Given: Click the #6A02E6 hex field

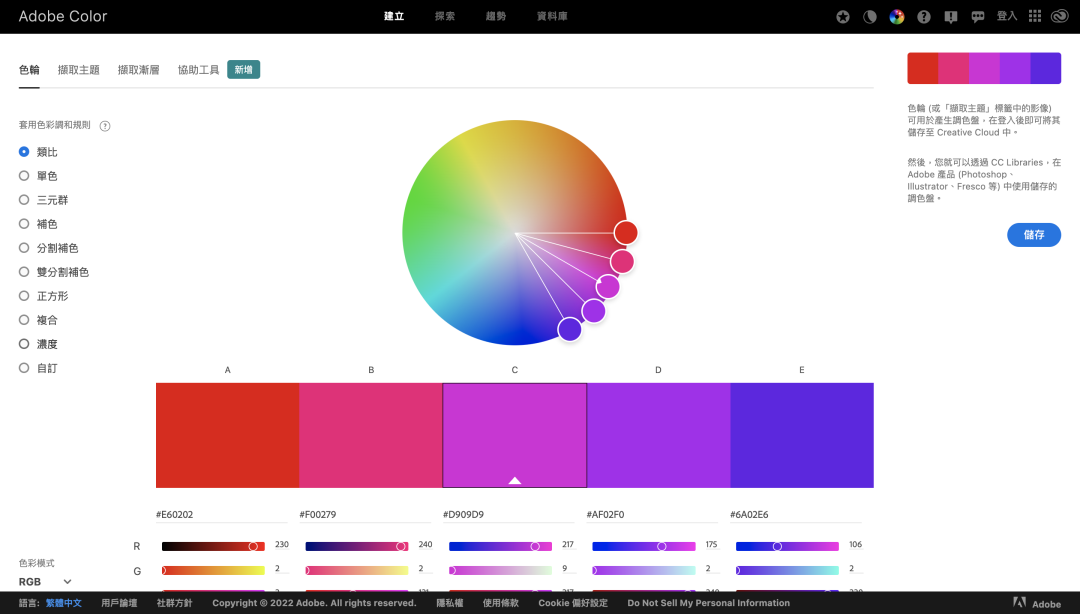Looking at the screenshot, I should click(x=796, y=515).
